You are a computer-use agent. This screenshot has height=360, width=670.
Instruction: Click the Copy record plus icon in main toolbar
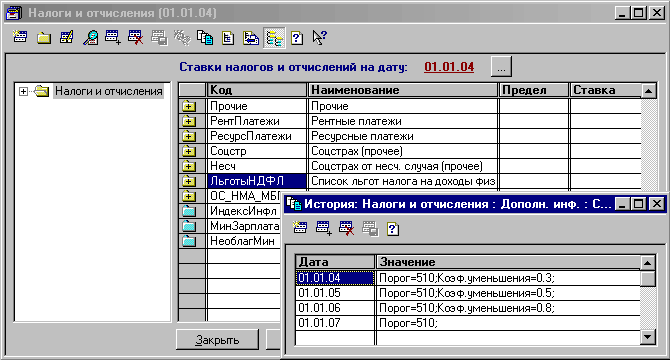(x=113, y=38)
